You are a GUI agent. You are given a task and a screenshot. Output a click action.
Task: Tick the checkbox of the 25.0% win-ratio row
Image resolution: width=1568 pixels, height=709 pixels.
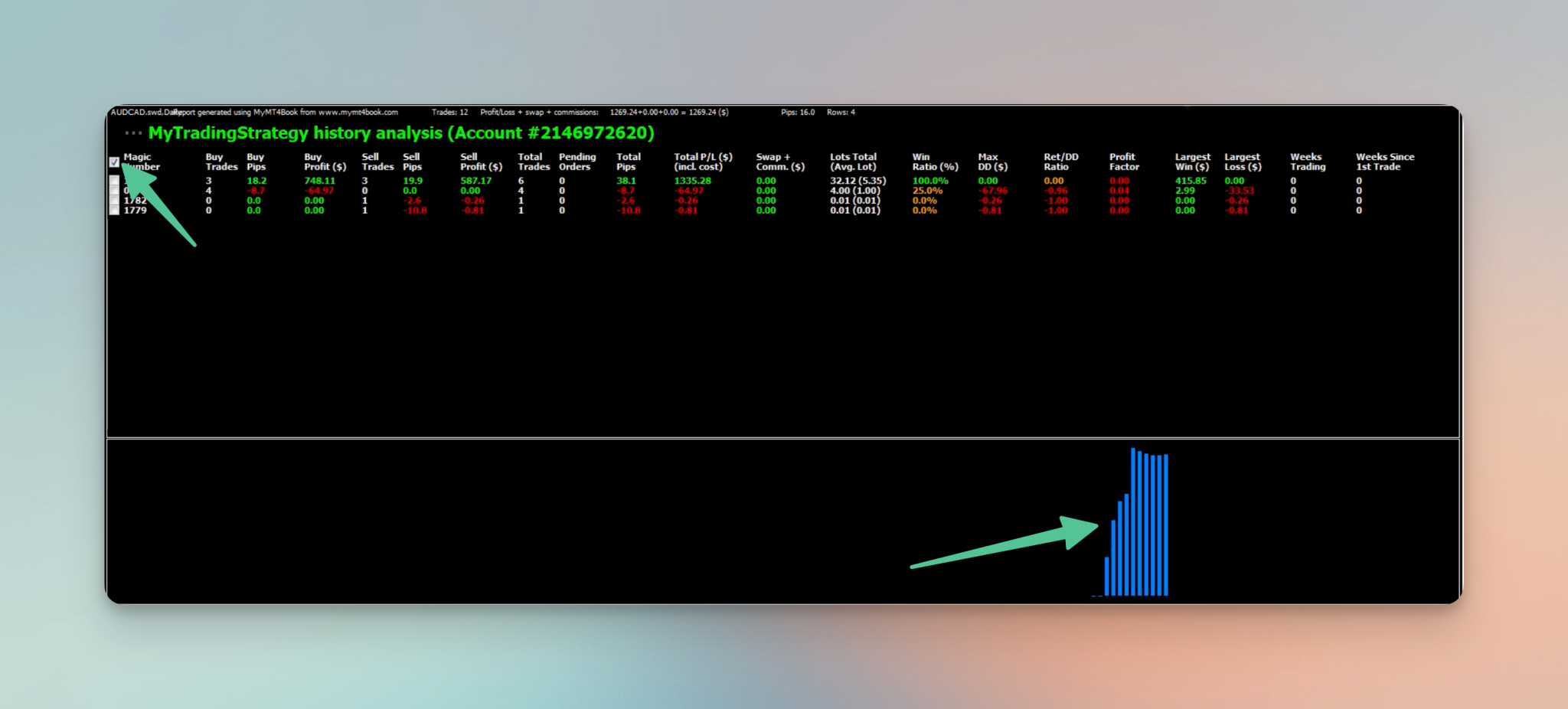[114, 191]
